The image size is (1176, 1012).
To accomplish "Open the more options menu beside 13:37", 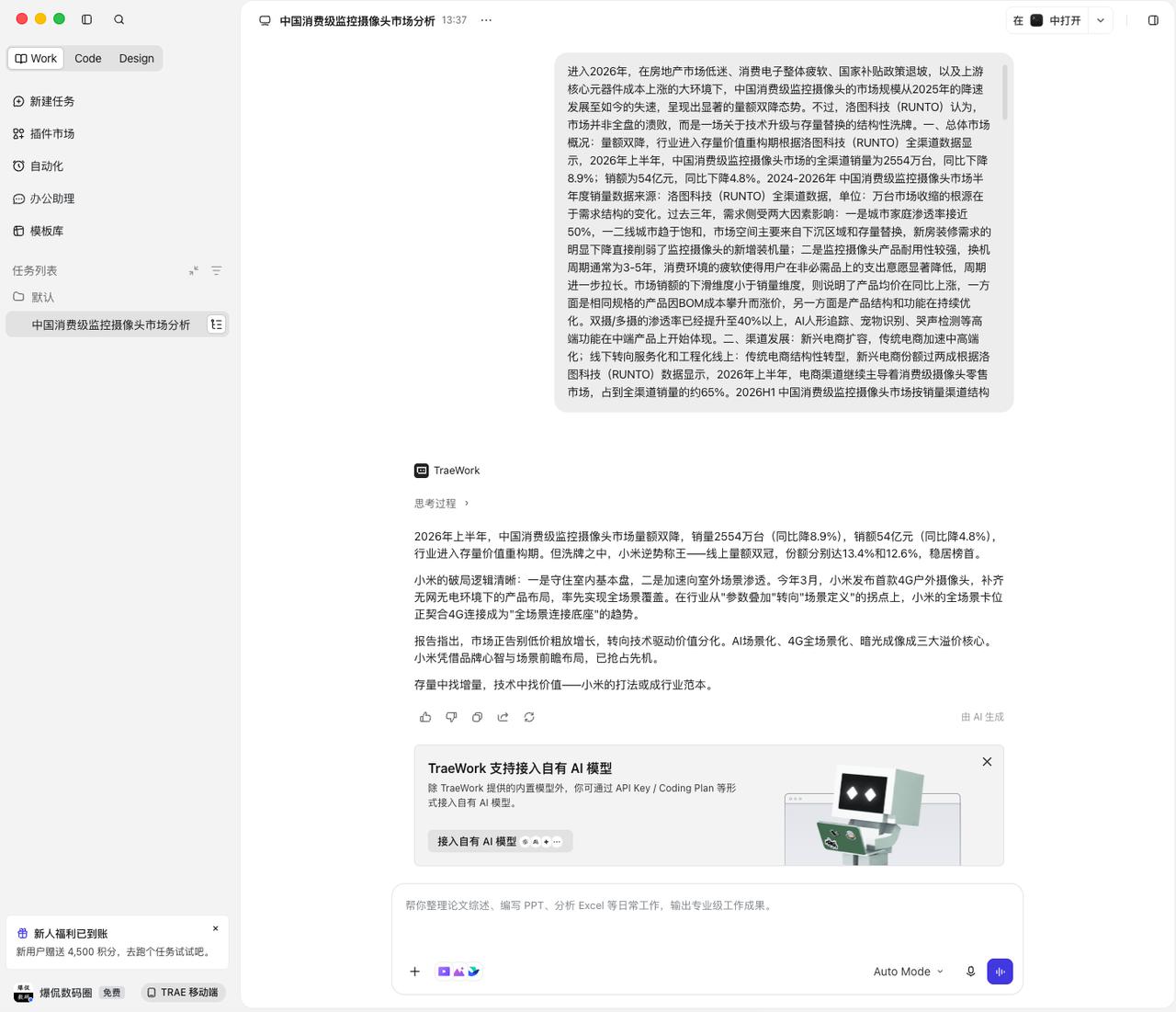I will click(486, 20).
